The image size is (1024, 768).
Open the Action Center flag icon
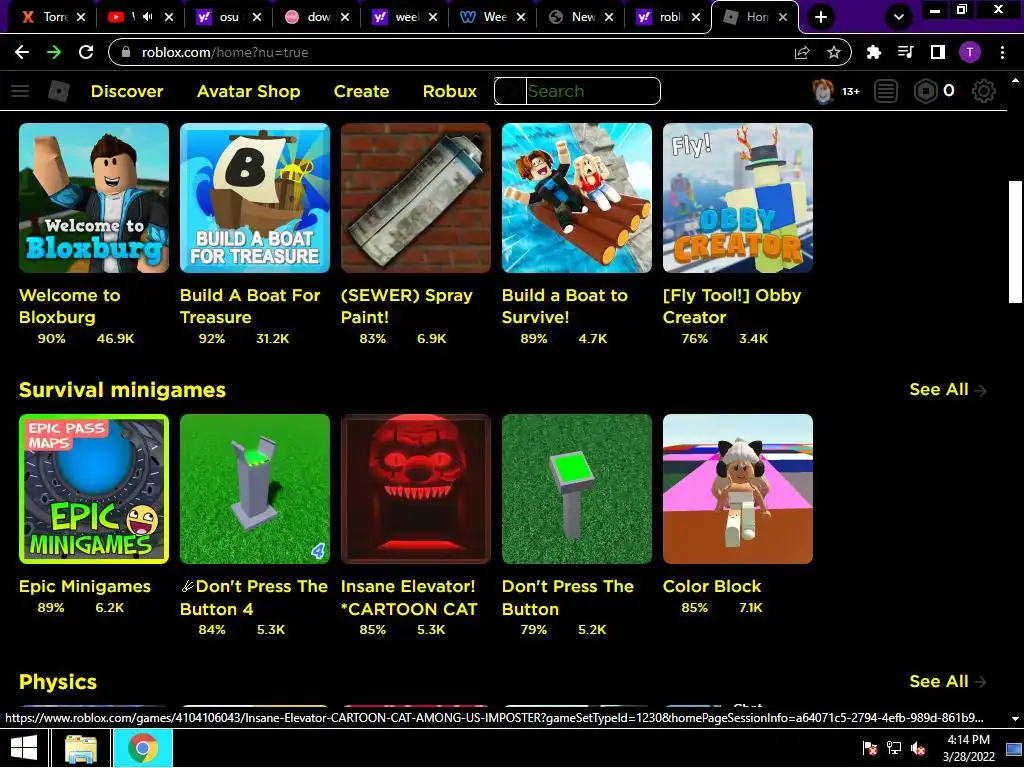(869, 748)
